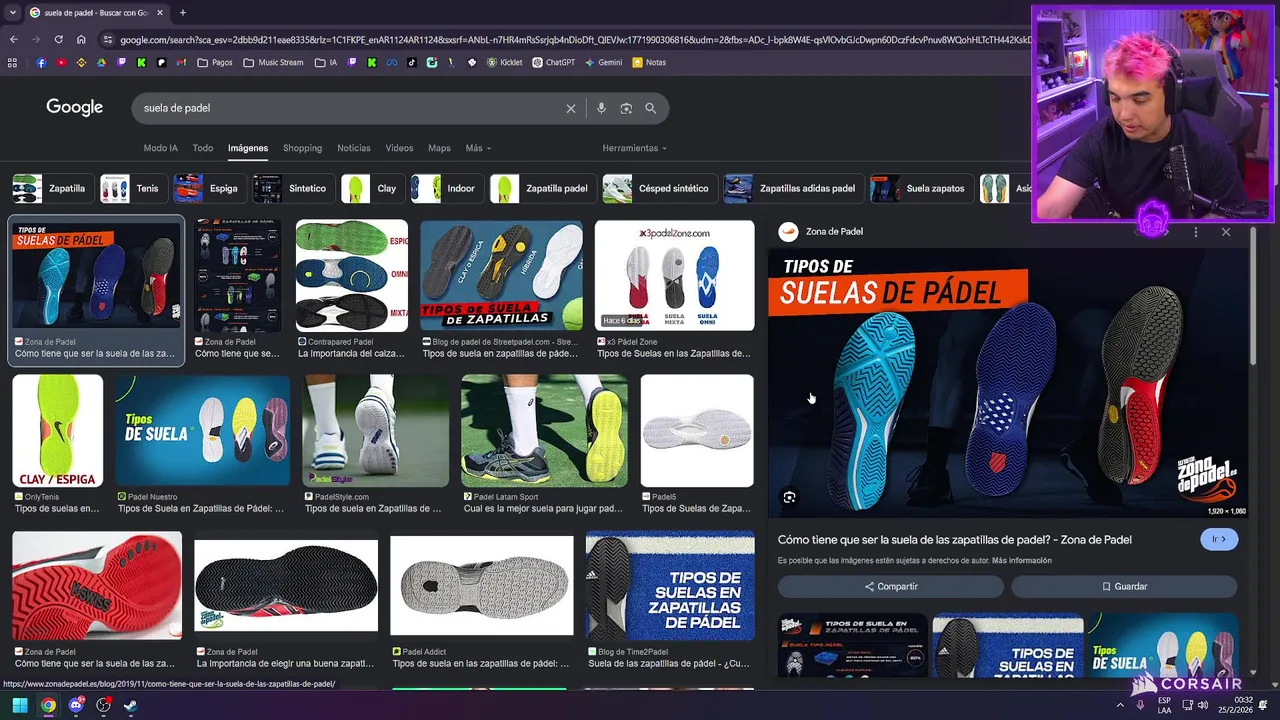This screenshot has height=720, width=1280.
Task: Switch to the Modo IA tab
Action: pos(160,148)
